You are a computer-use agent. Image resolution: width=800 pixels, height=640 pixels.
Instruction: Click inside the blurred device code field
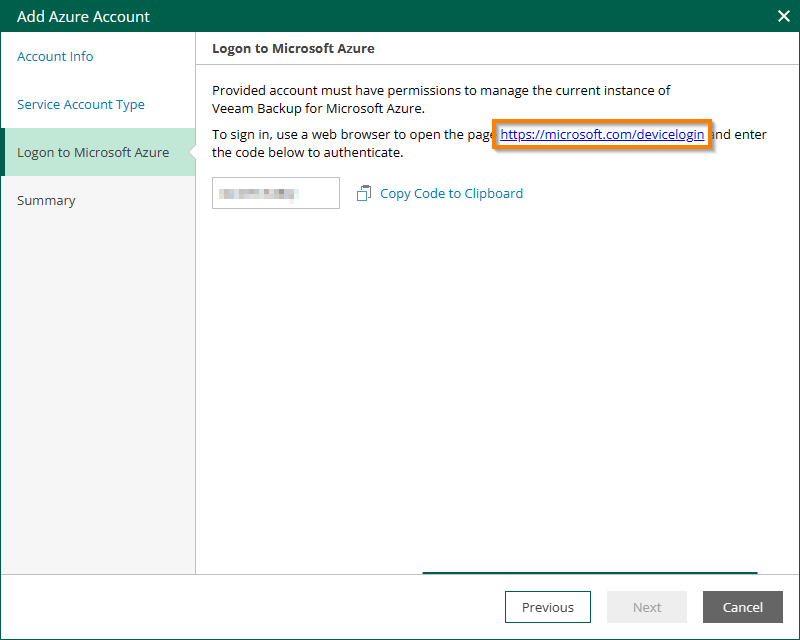coord(275,193)
